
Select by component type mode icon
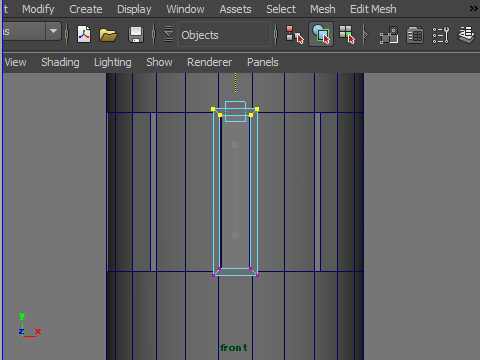coord(347,35)
